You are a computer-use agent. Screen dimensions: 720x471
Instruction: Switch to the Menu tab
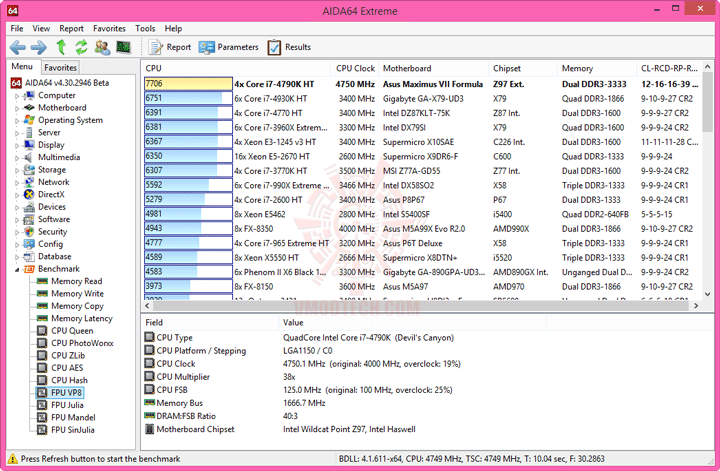coord(22,67)
